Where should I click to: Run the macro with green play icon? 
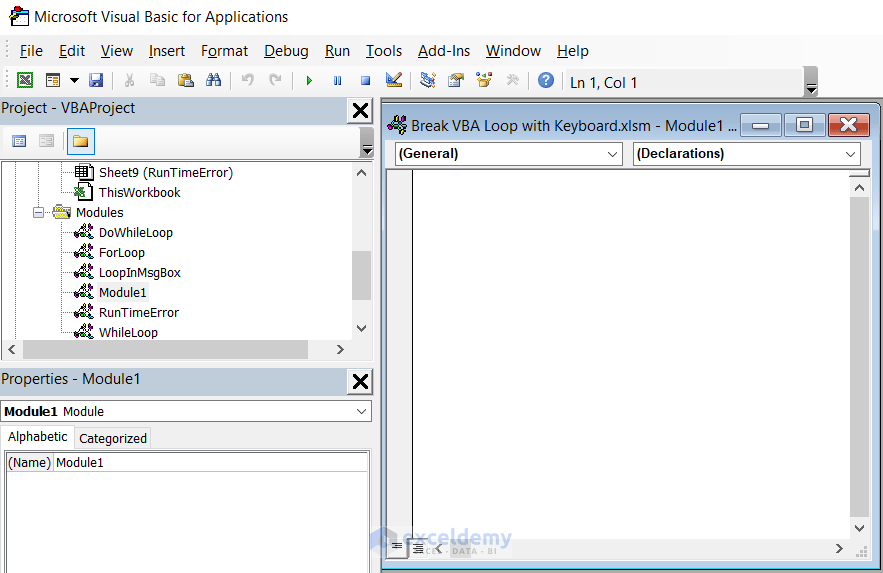pyautogui.click(x=309, y=80)
